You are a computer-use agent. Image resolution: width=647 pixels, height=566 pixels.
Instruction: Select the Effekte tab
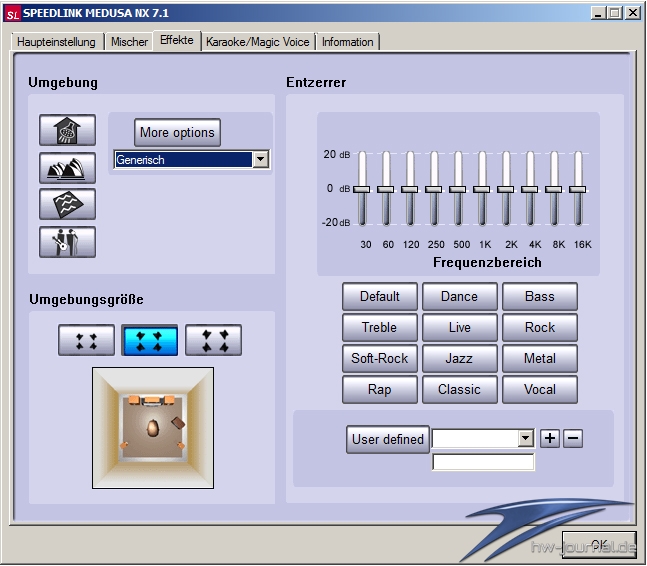coord(177,40)
